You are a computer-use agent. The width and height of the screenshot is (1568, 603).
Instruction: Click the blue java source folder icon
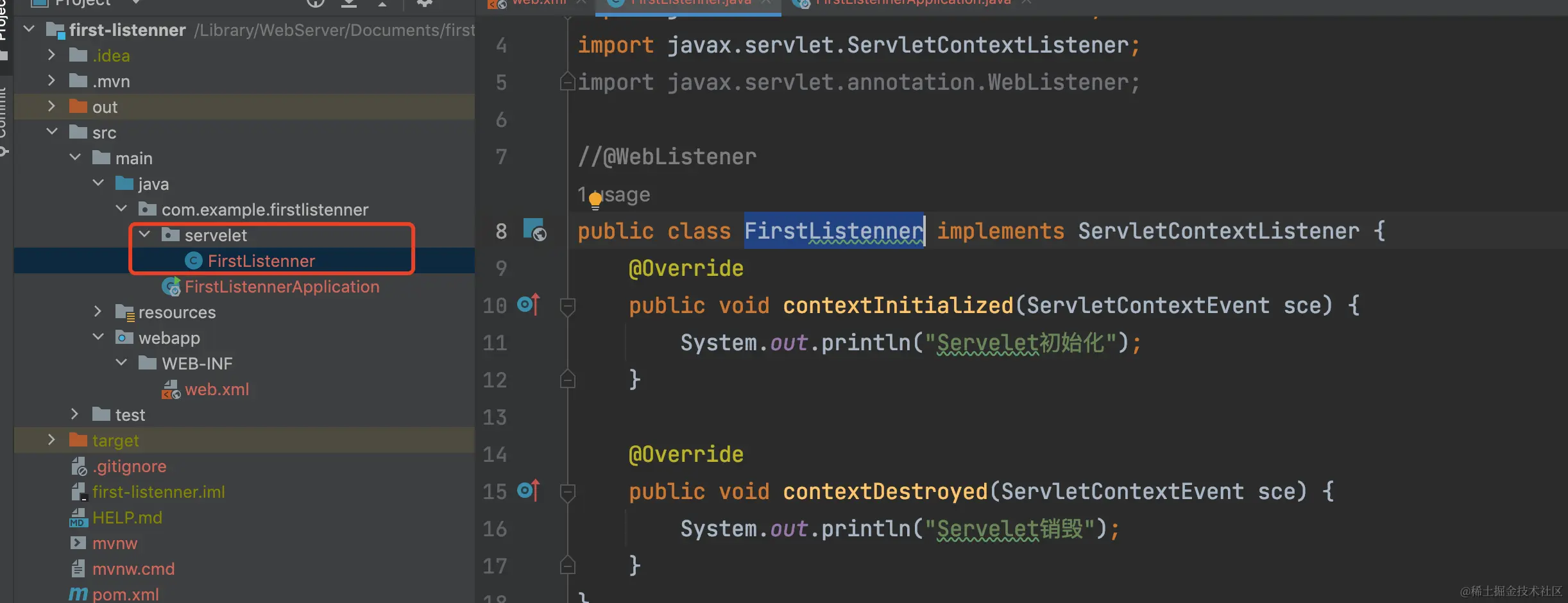coord(124,183)
